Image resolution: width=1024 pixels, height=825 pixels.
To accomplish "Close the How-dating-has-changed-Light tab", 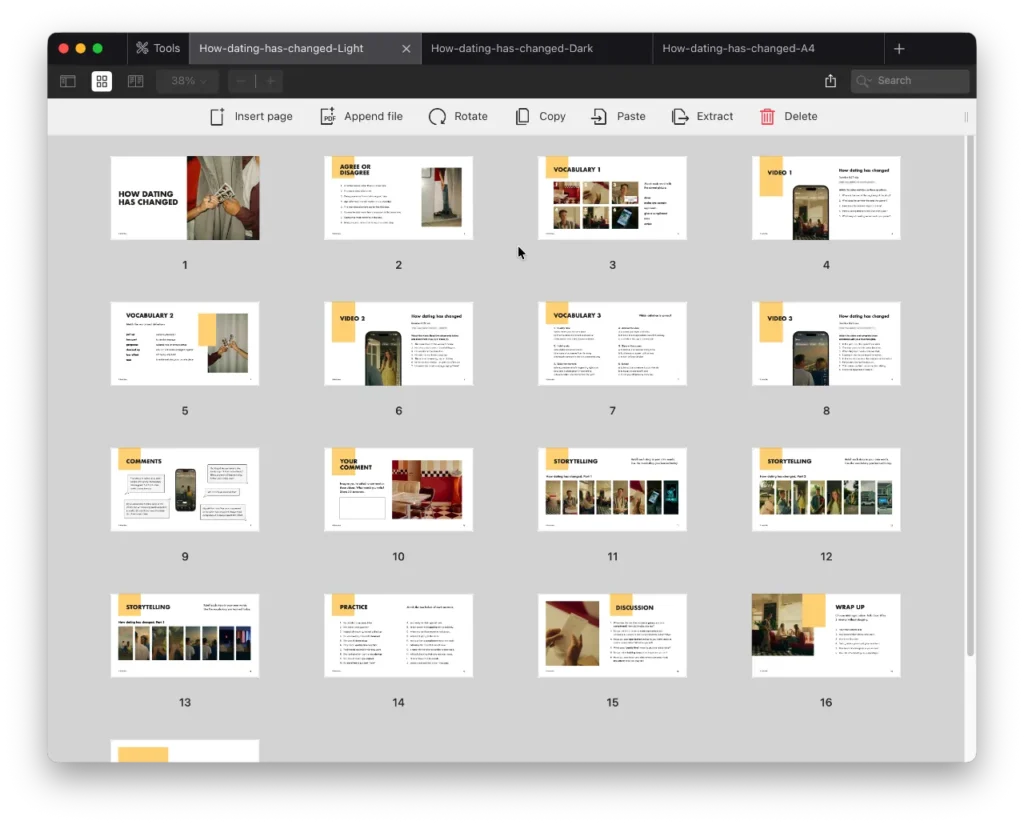I will click(x=406, y=48).
